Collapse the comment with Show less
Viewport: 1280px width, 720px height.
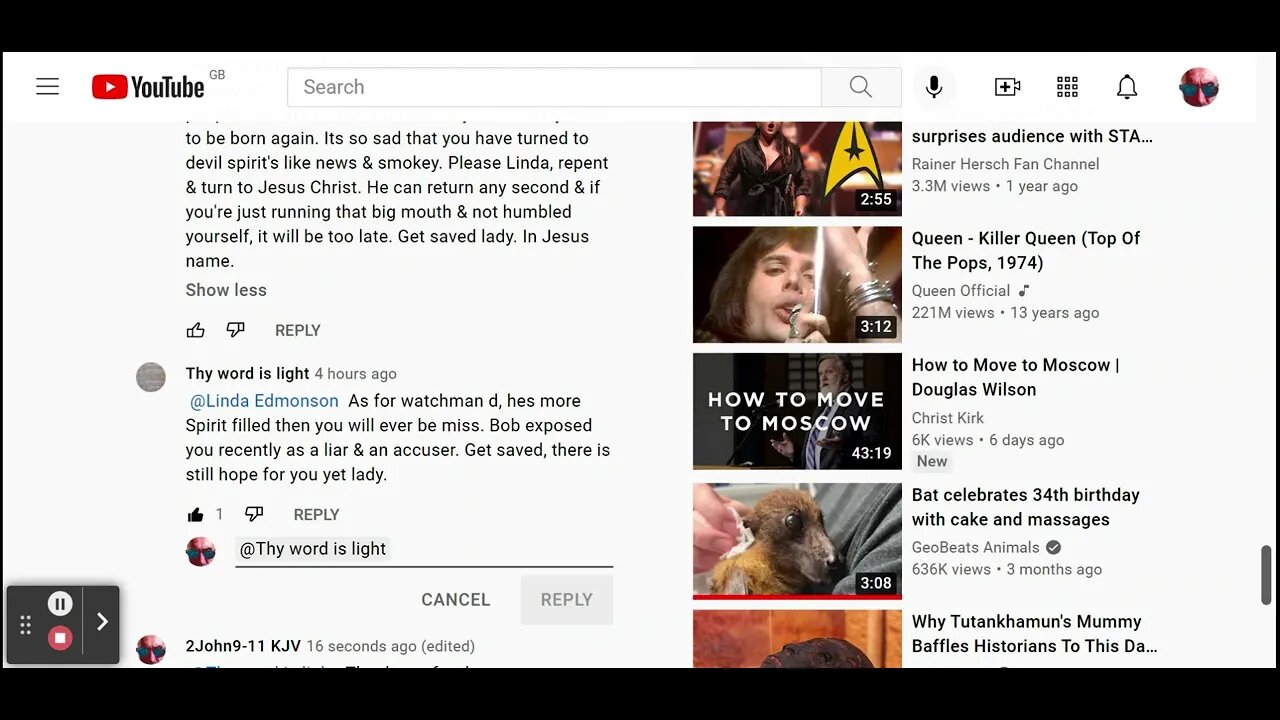click(x=226, y=290)
